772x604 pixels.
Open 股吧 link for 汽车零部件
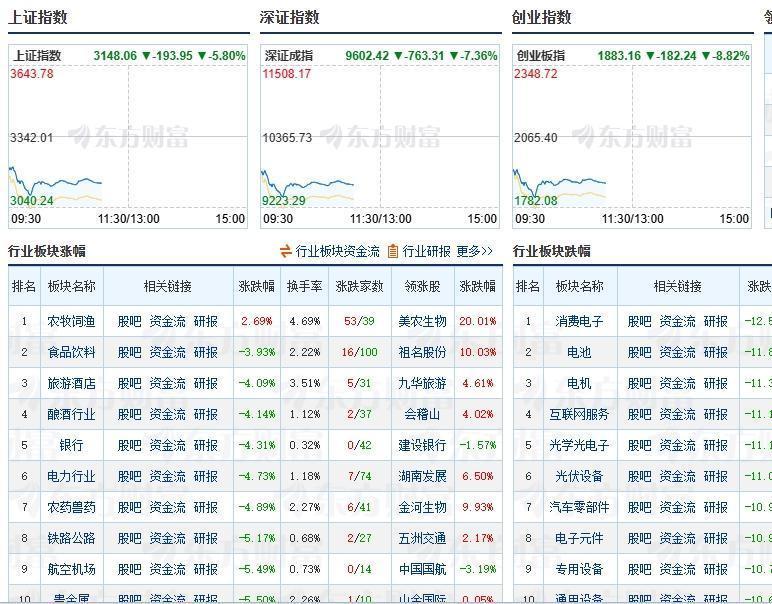click(640, 507)
